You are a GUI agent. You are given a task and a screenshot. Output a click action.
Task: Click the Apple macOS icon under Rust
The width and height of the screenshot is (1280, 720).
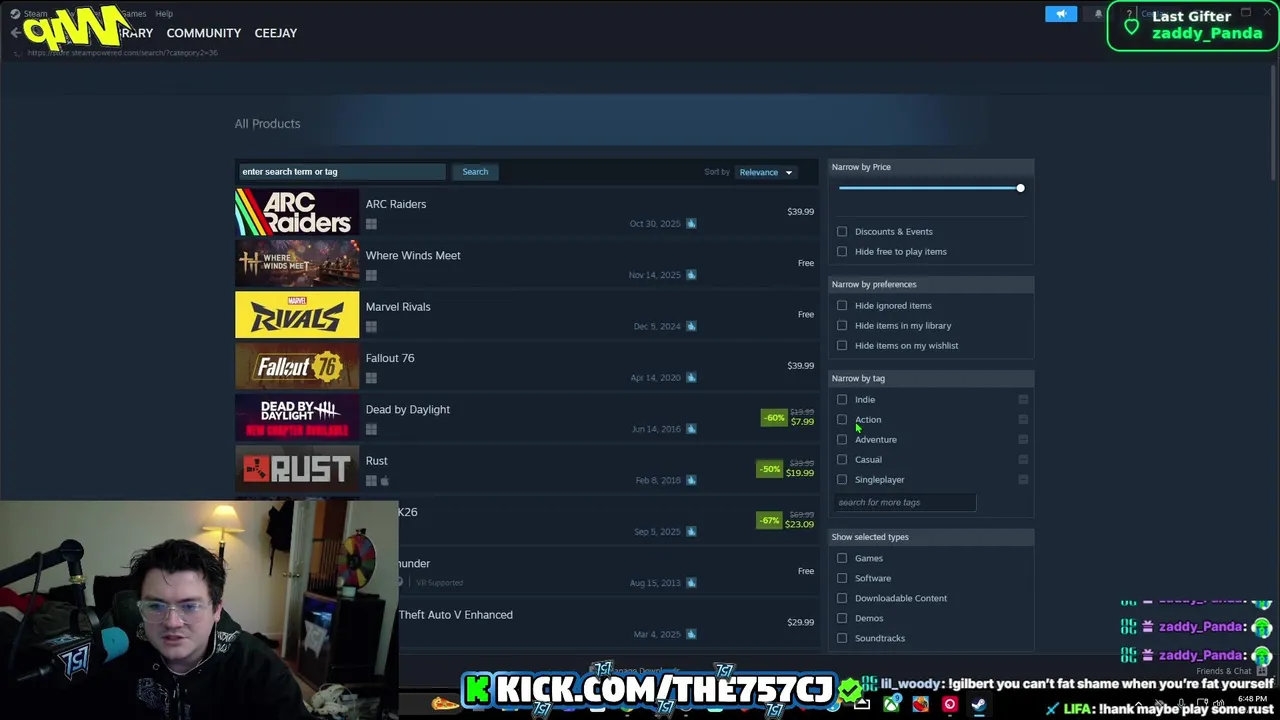click(384, 481)
